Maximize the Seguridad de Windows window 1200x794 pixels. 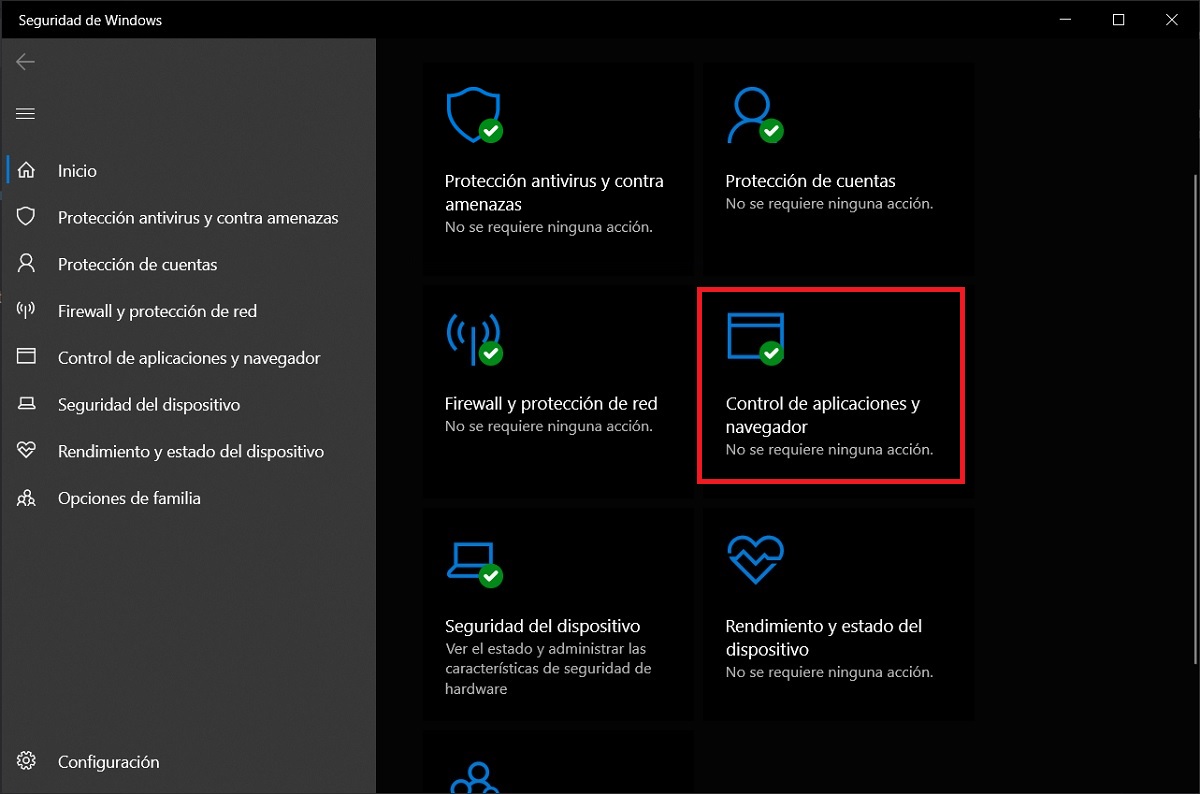click(x=1118, y=20)
